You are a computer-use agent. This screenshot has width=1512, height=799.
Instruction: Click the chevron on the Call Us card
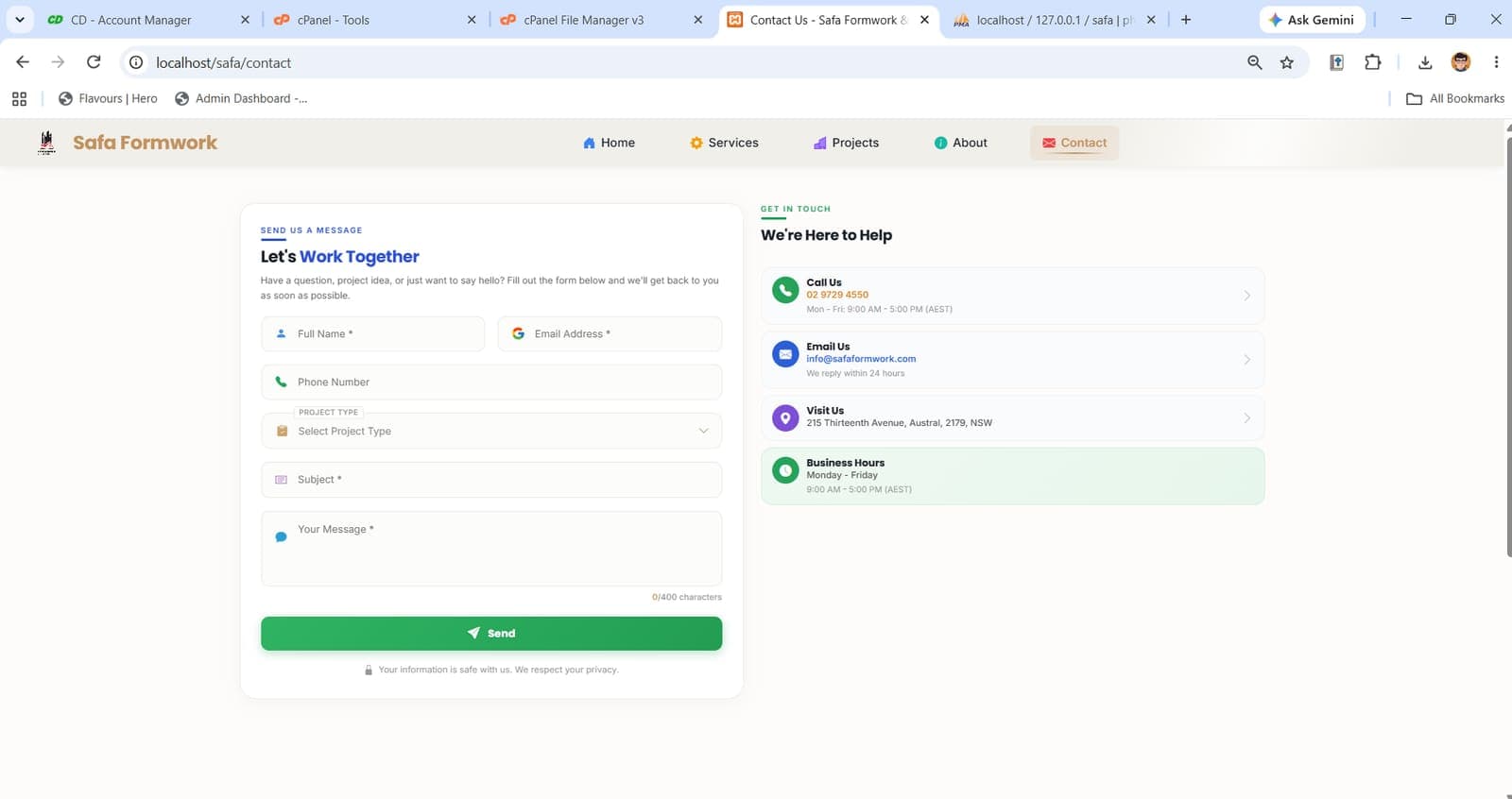(x=1247, y=296)
